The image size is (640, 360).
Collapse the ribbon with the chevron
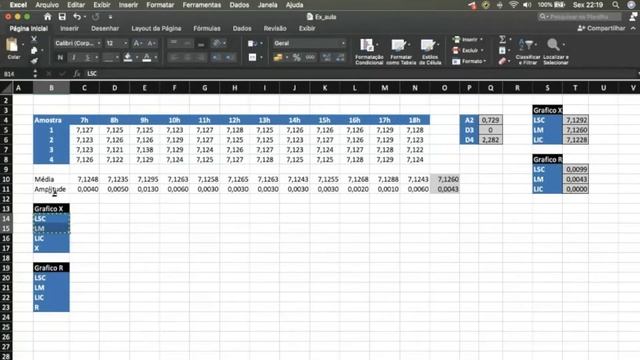click(x=633, y=28)
